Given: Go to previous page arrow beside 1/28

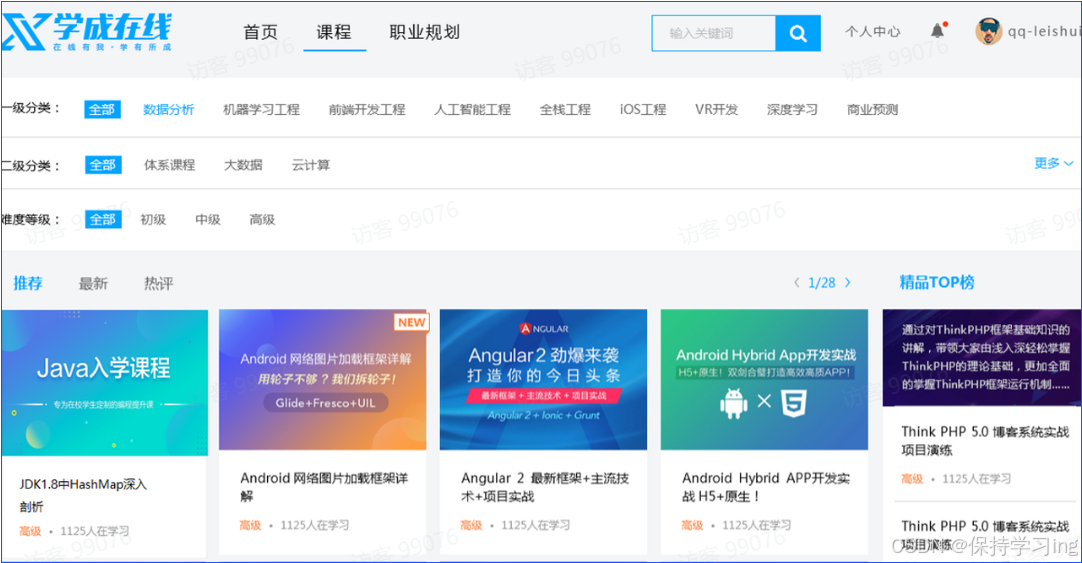Looking at the screenshot, I should point(796,283).
